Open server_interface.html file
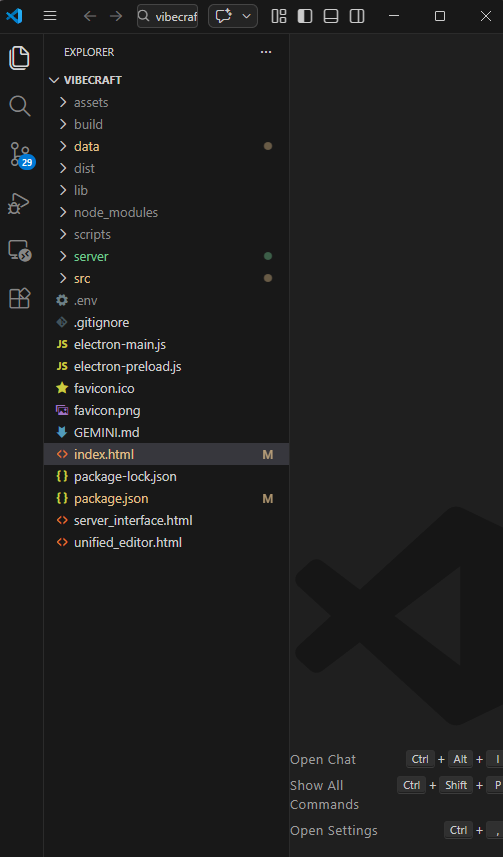 [166, 520]
